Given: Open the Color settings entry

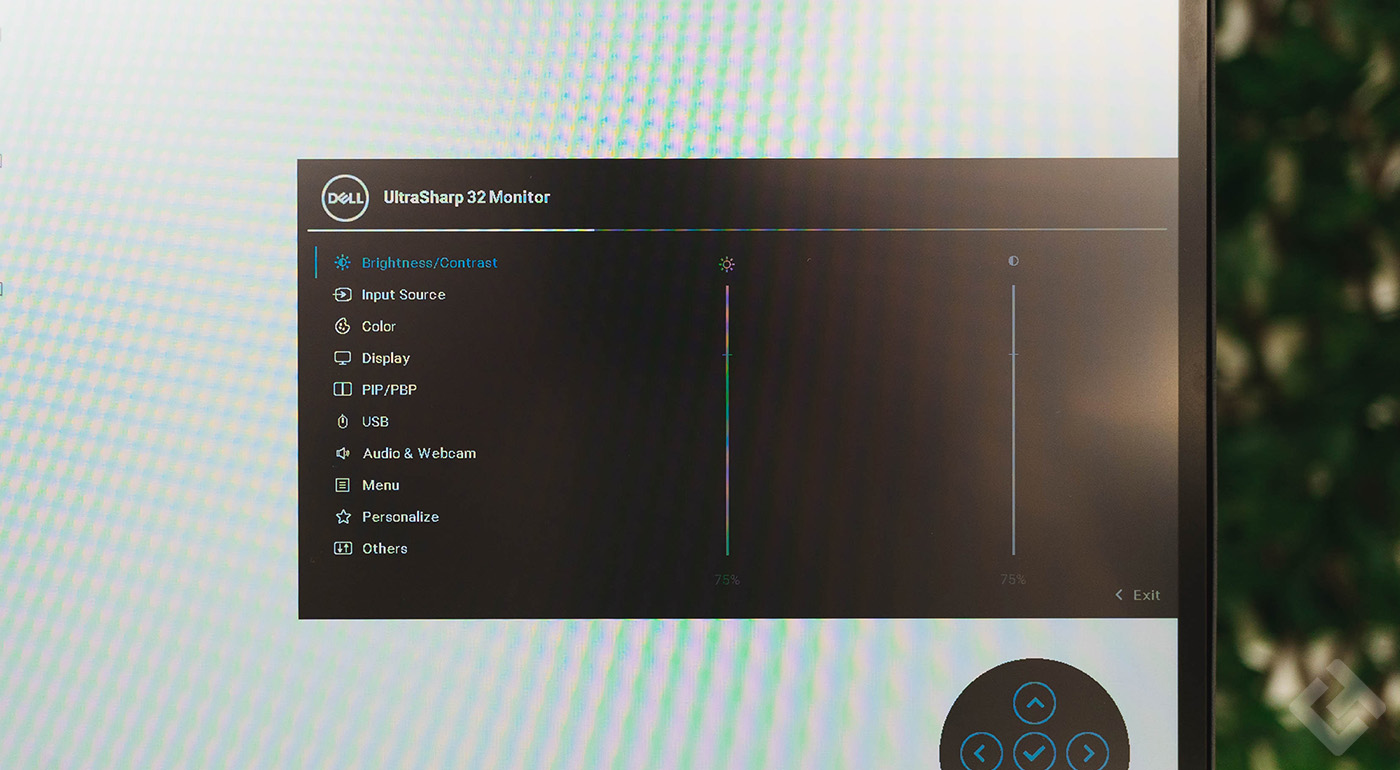Looking at the screenshot, I should (379, 326).
